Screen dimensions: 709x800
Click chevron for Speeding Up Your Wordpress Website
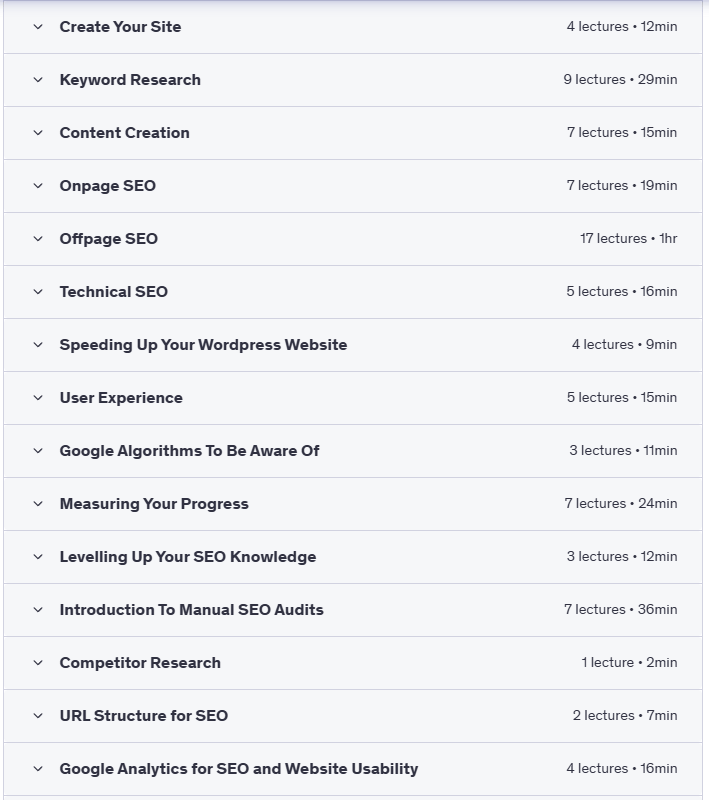pyautogui.click(x=38, y=345)
